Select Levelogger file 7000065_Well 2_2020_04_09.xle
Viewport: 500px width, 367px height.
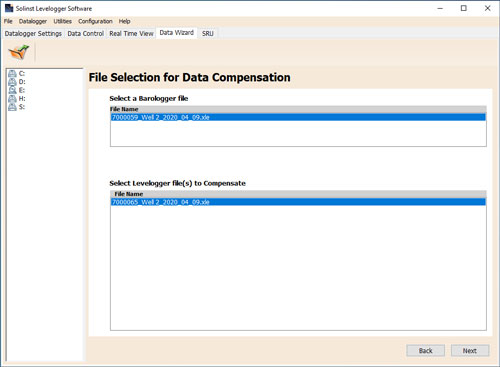click(x=298, y=202)
